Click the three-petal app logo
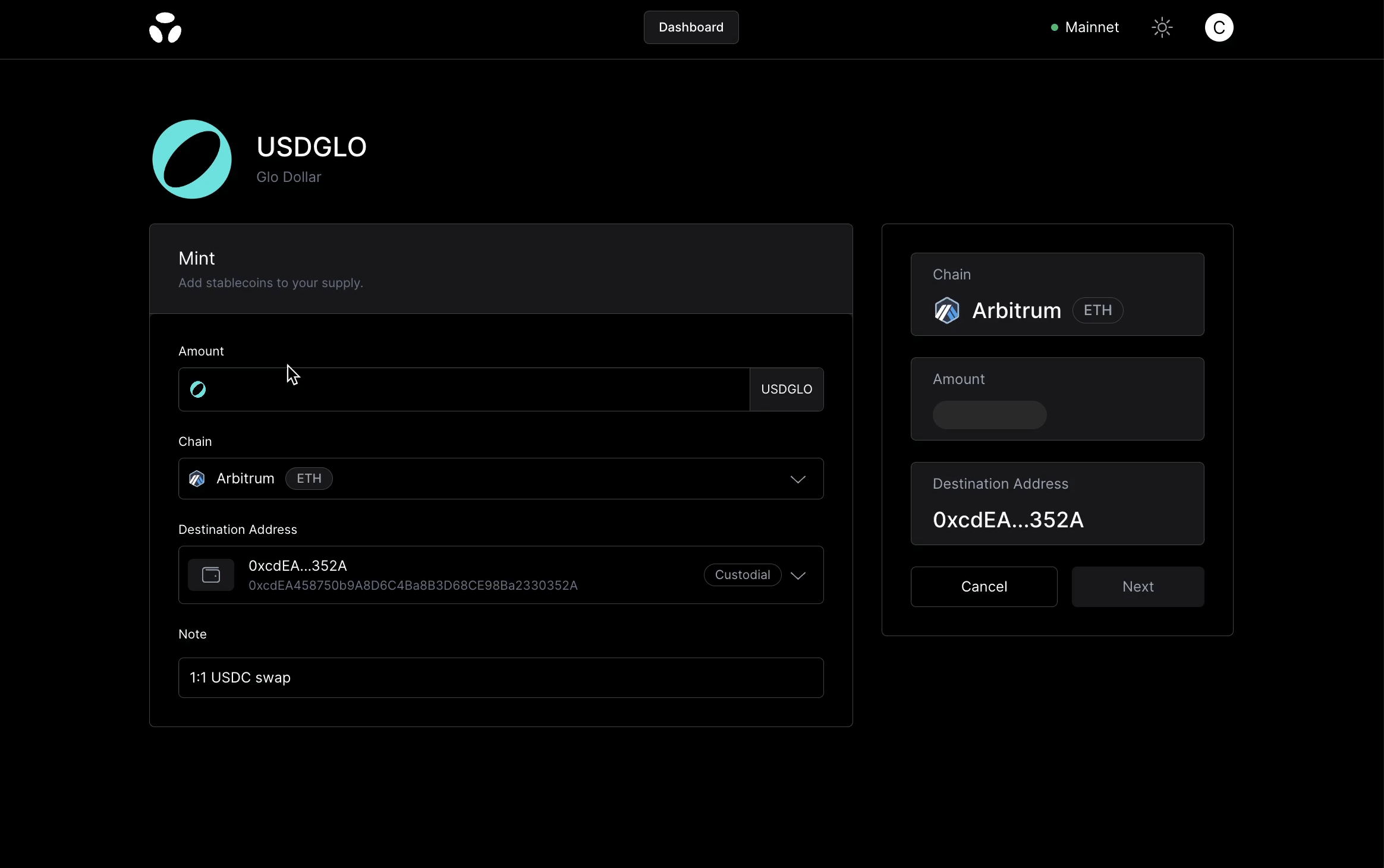This screenshot has width=1384, height=868. pos(165,28)
